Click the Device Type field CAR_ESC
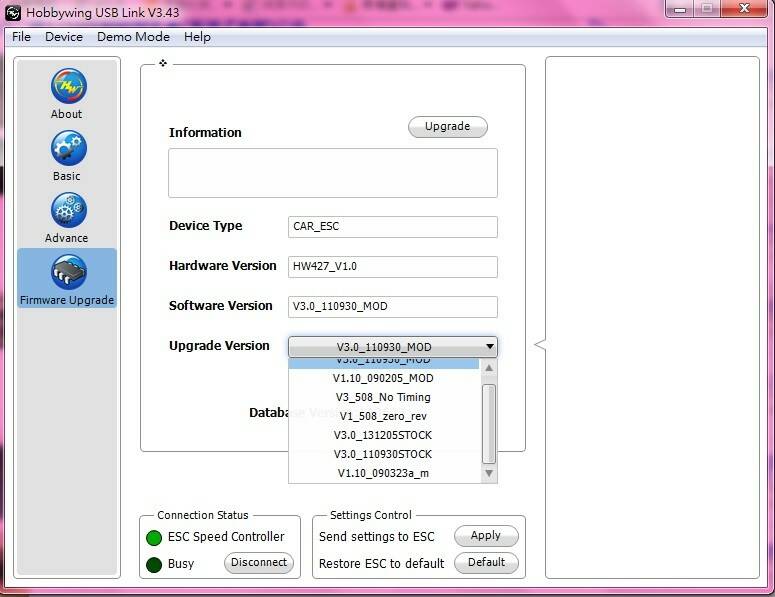The width and height of the screenshot is (775, 597). [393, 227]
